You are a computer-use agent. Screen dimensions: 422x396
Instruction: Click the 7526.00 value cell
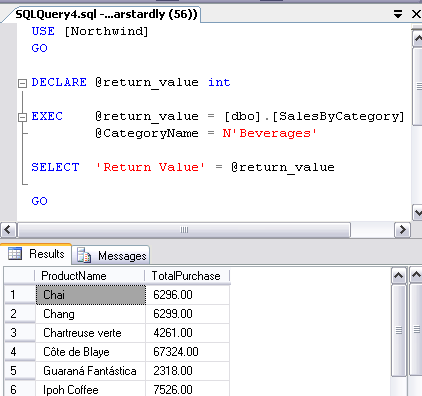tap(188, 389)
